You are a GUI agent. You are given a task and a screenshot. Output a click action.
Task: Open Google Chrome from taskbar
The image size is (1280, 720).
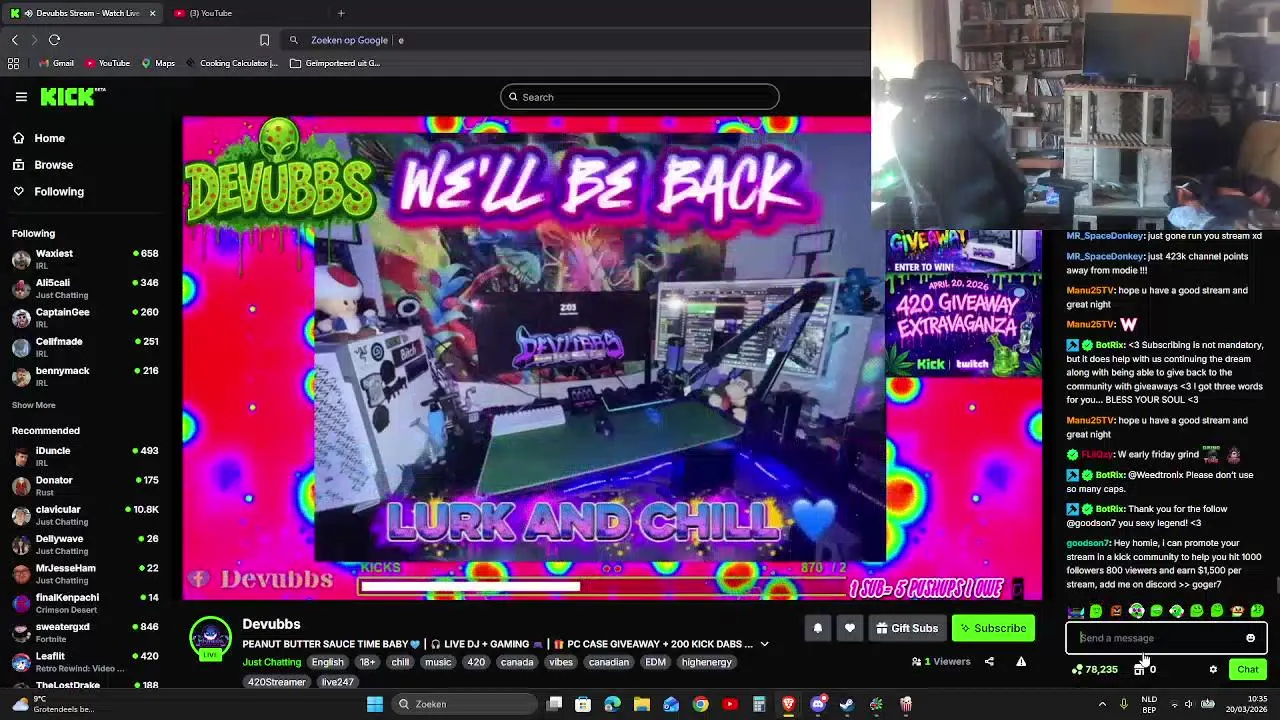[700, 704]
